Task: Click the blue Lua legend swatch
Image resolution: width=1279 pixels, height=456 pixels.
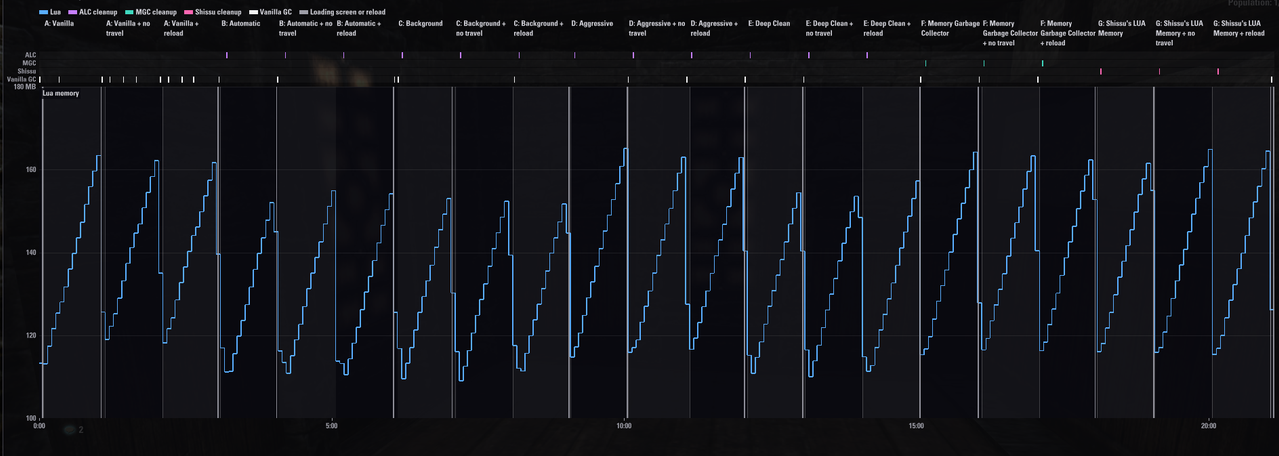Action: pos(45,12)
